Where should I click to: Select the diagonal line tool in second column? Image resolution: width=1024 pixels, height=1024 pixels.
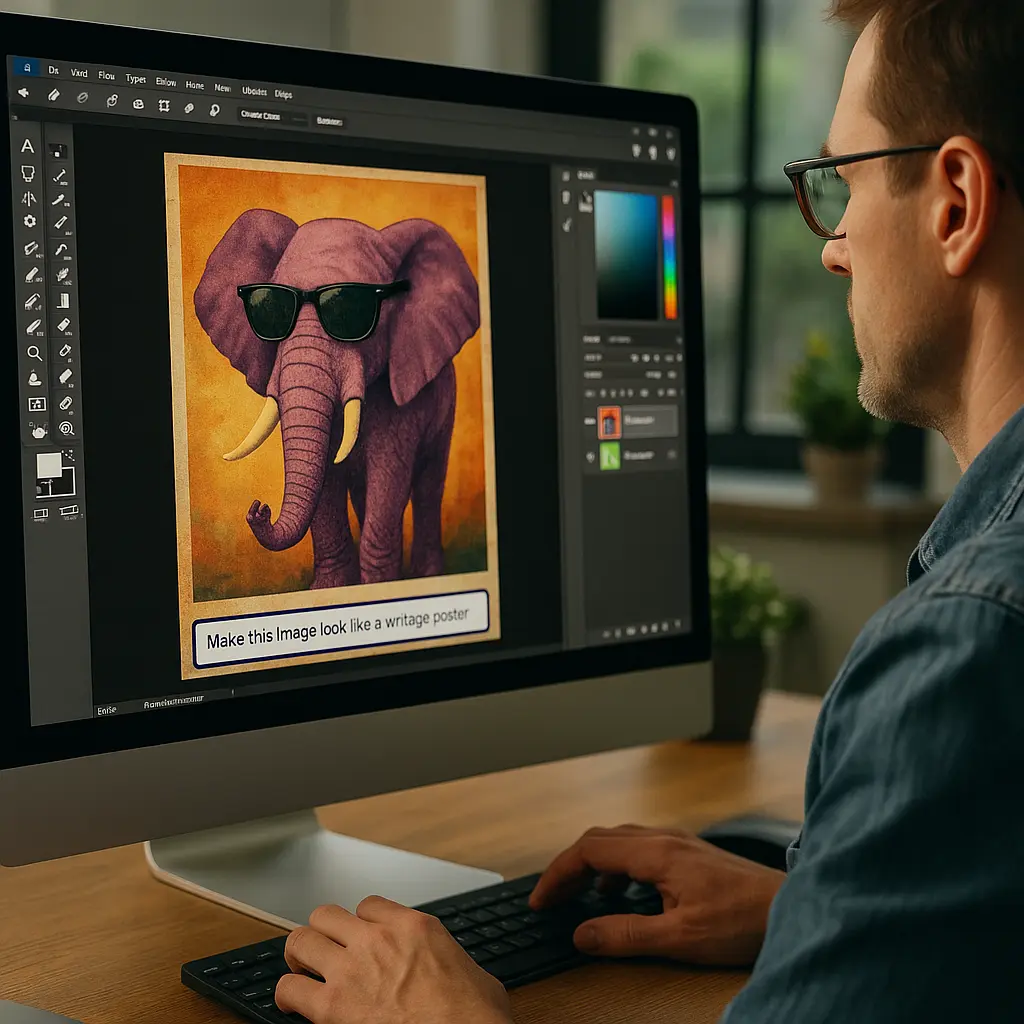[60, 175]
